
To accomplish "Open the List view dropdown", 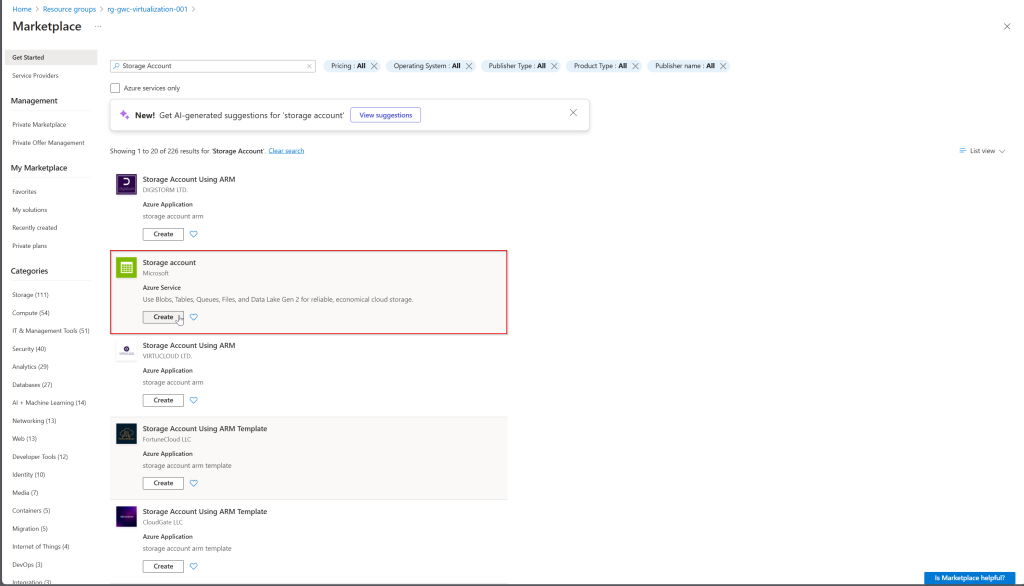I will (982, 151).
